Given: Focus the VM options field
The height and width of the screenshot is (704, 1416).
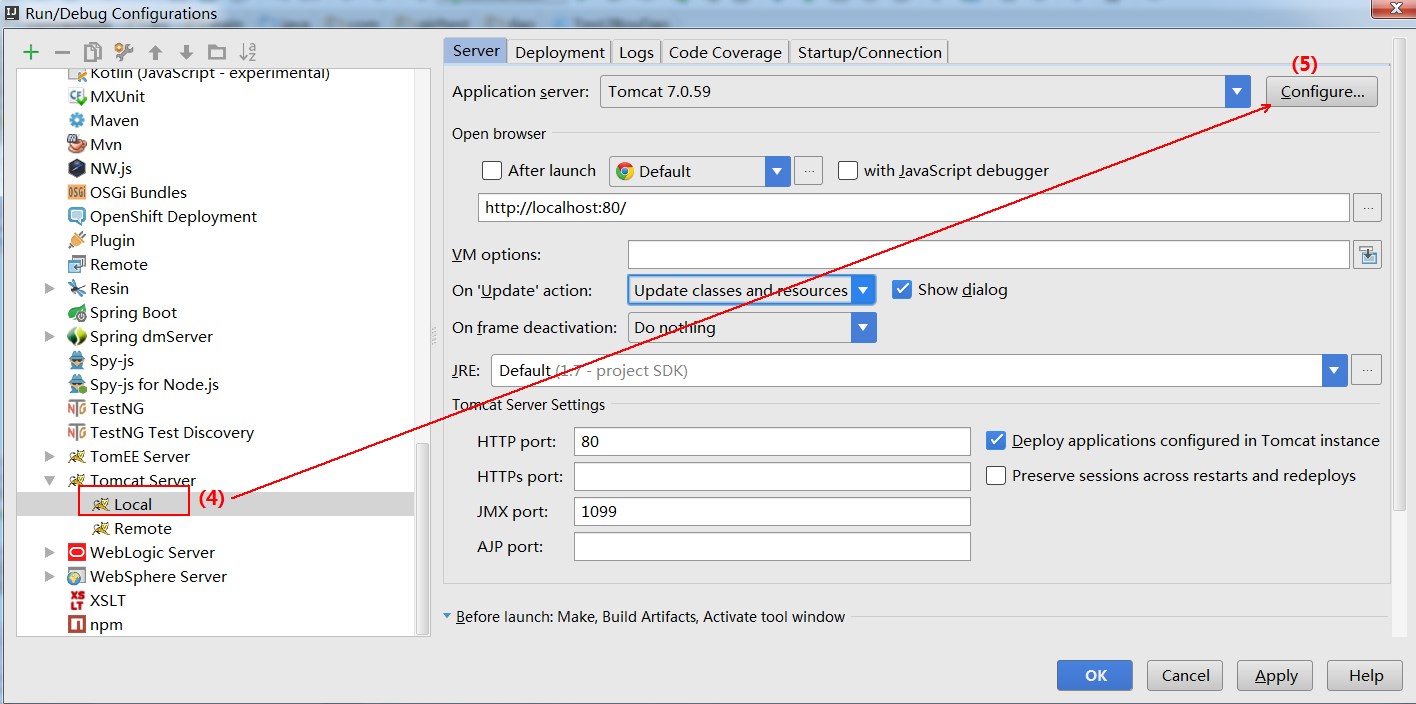Looking at the screenshot, I should coord(989,255).
